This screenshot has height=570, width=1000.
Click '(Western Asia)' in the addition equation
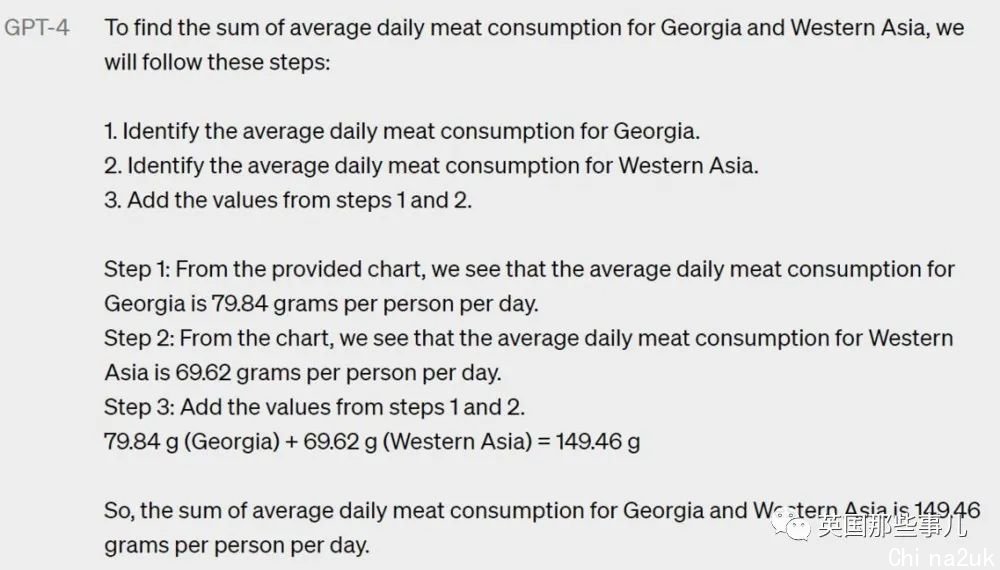tap(457, 441)
